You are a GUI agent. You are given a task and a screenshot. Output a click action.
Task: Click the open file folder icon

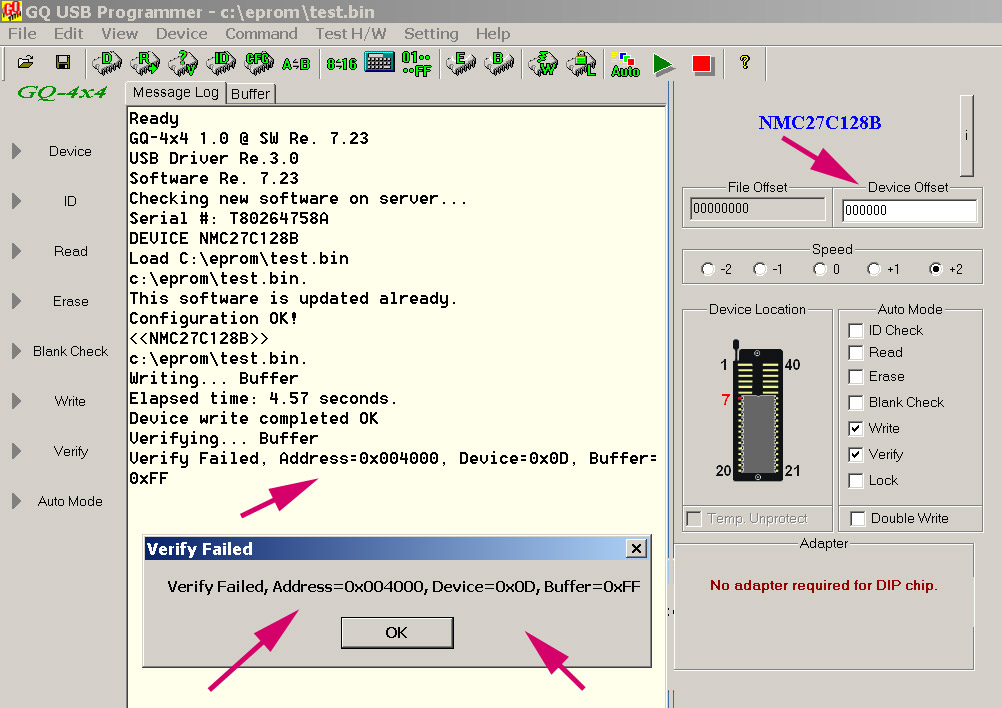click(x=26, y=63)
